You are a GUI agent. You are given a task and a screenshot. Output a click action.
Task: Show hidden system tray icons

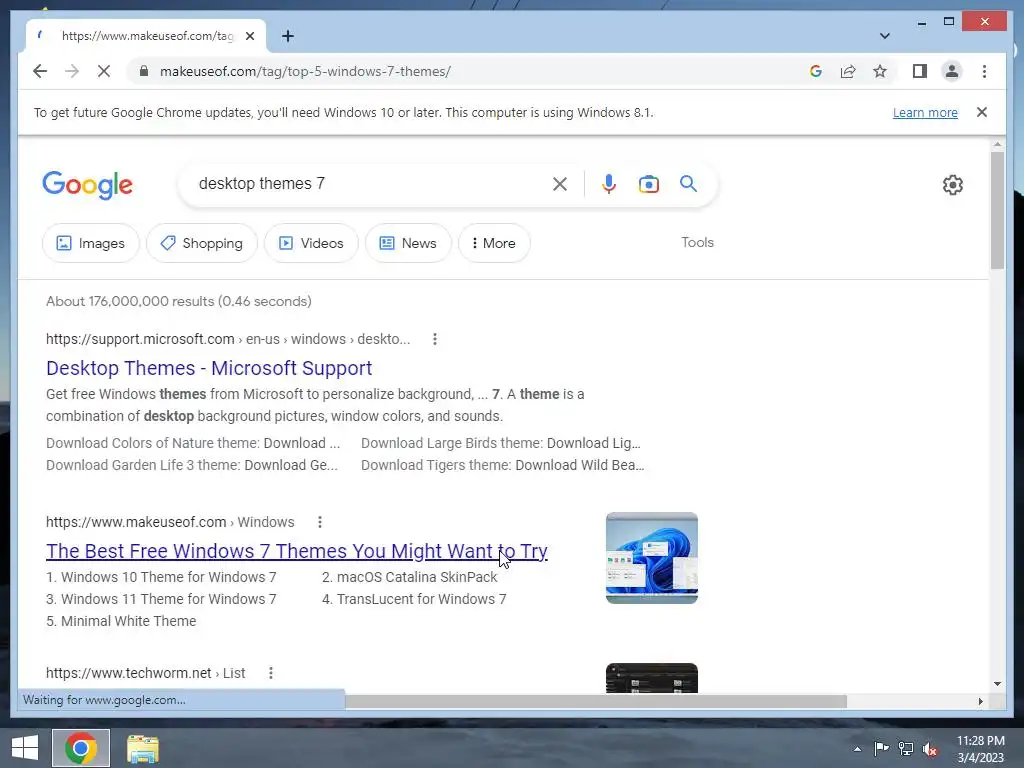pyautogui.click(x=857, y=748)
